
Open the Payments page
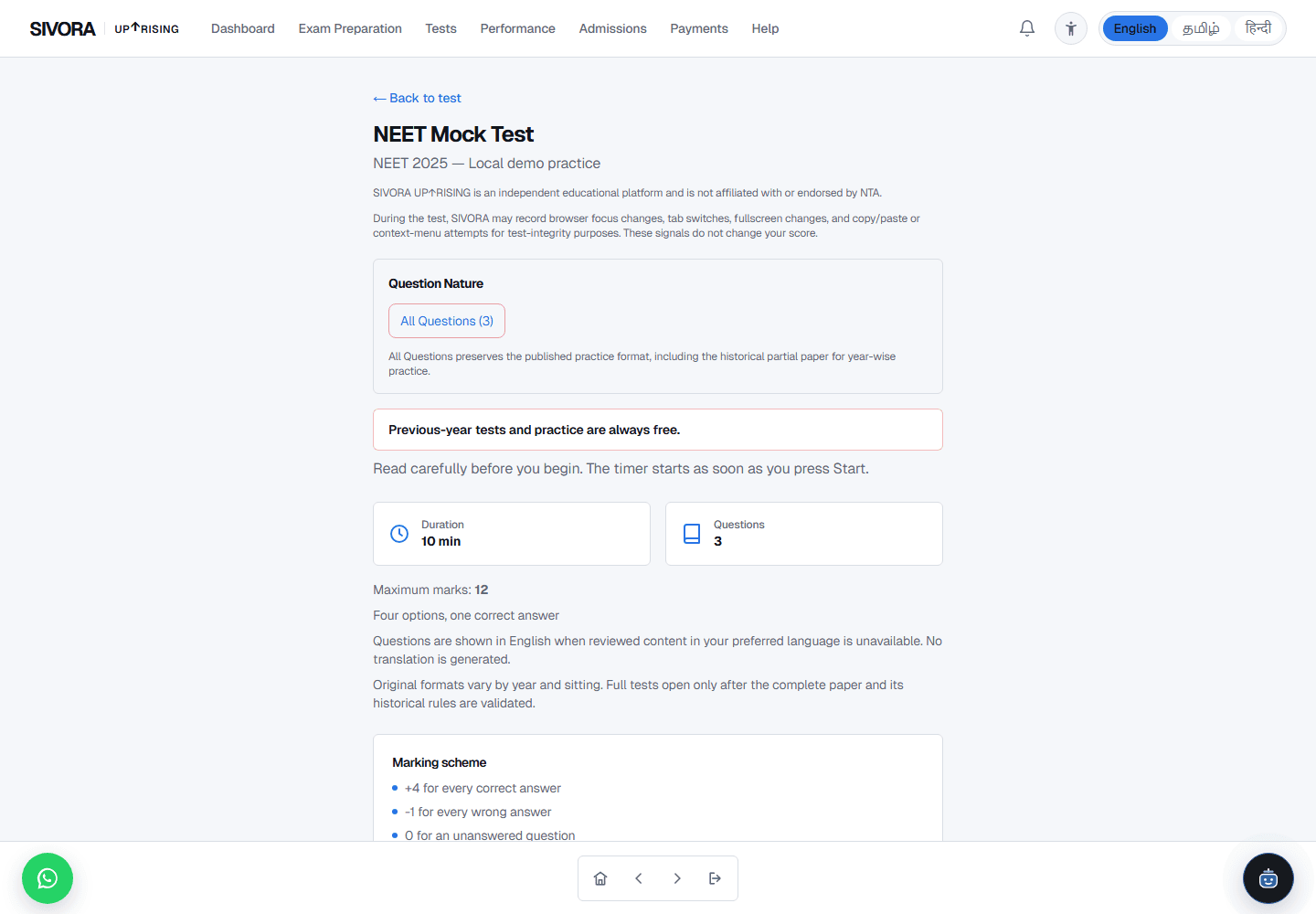pyautogui.click(x=699, y=28)
